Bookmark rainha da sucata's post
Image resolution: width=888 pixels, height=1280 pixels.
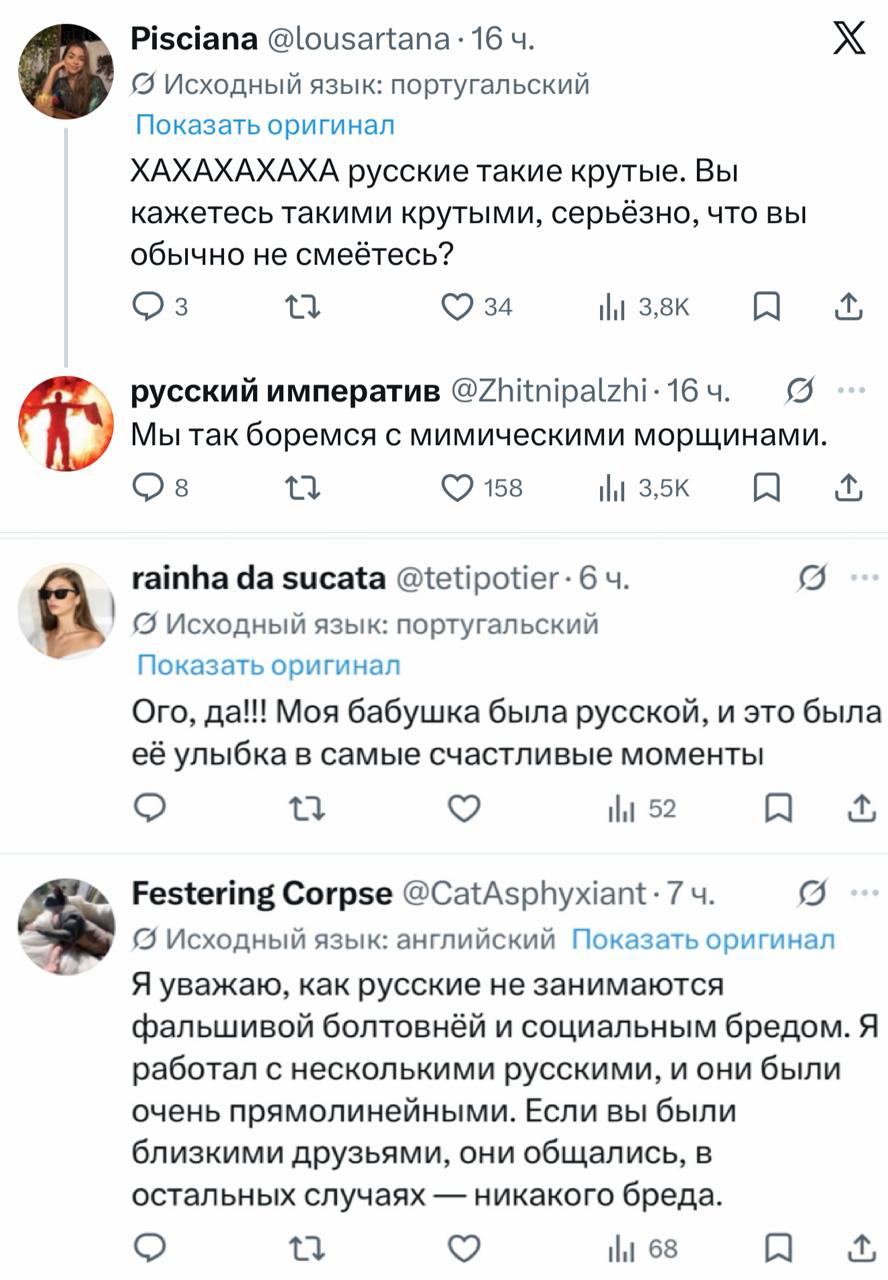click(x=776, y=808)
